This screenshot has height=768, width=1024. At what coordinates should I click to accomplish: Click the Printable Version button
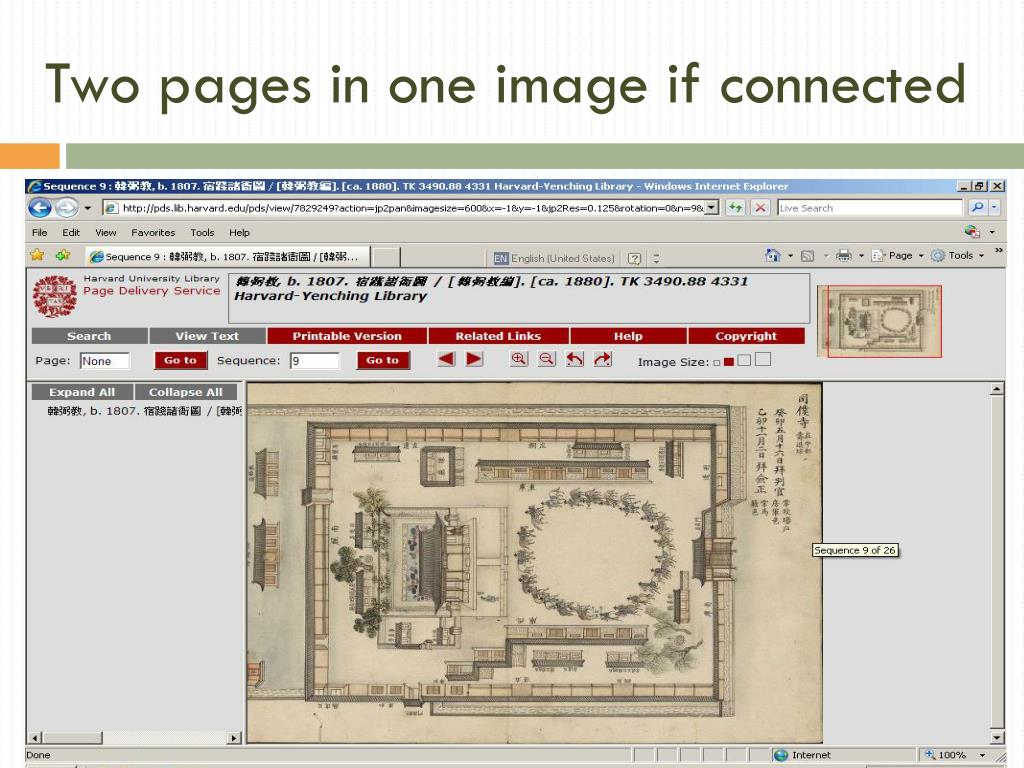point(347,336)
